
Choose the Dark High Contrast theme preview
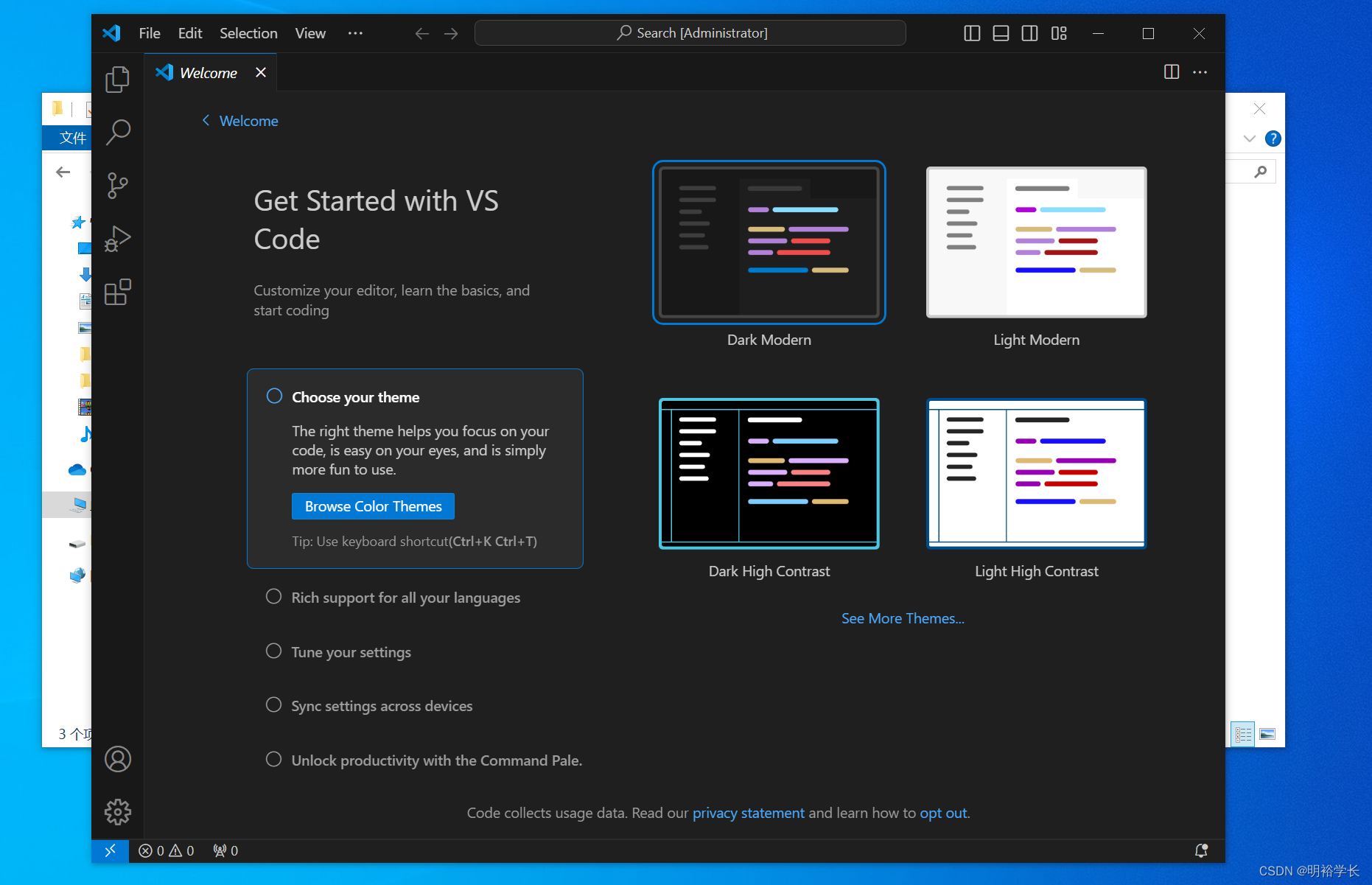769,474
